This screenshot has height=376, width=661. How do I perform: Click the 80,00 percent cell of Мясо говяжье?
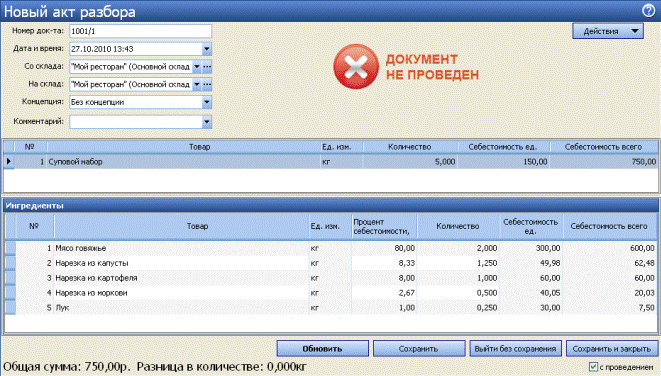(x=384, y=248)
